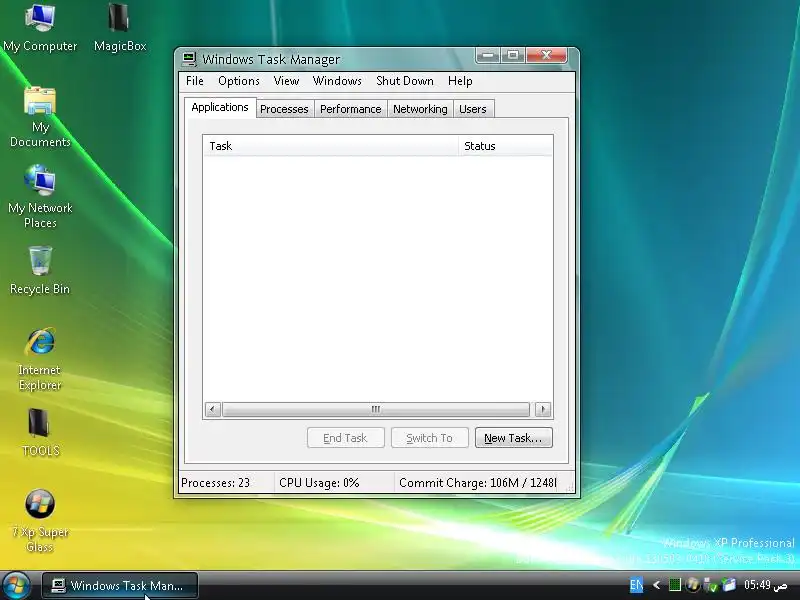Select the Recycle Bin icon
Image resolution: width=800 pixels, height=600 pixels.
click(x=40, y=270)
